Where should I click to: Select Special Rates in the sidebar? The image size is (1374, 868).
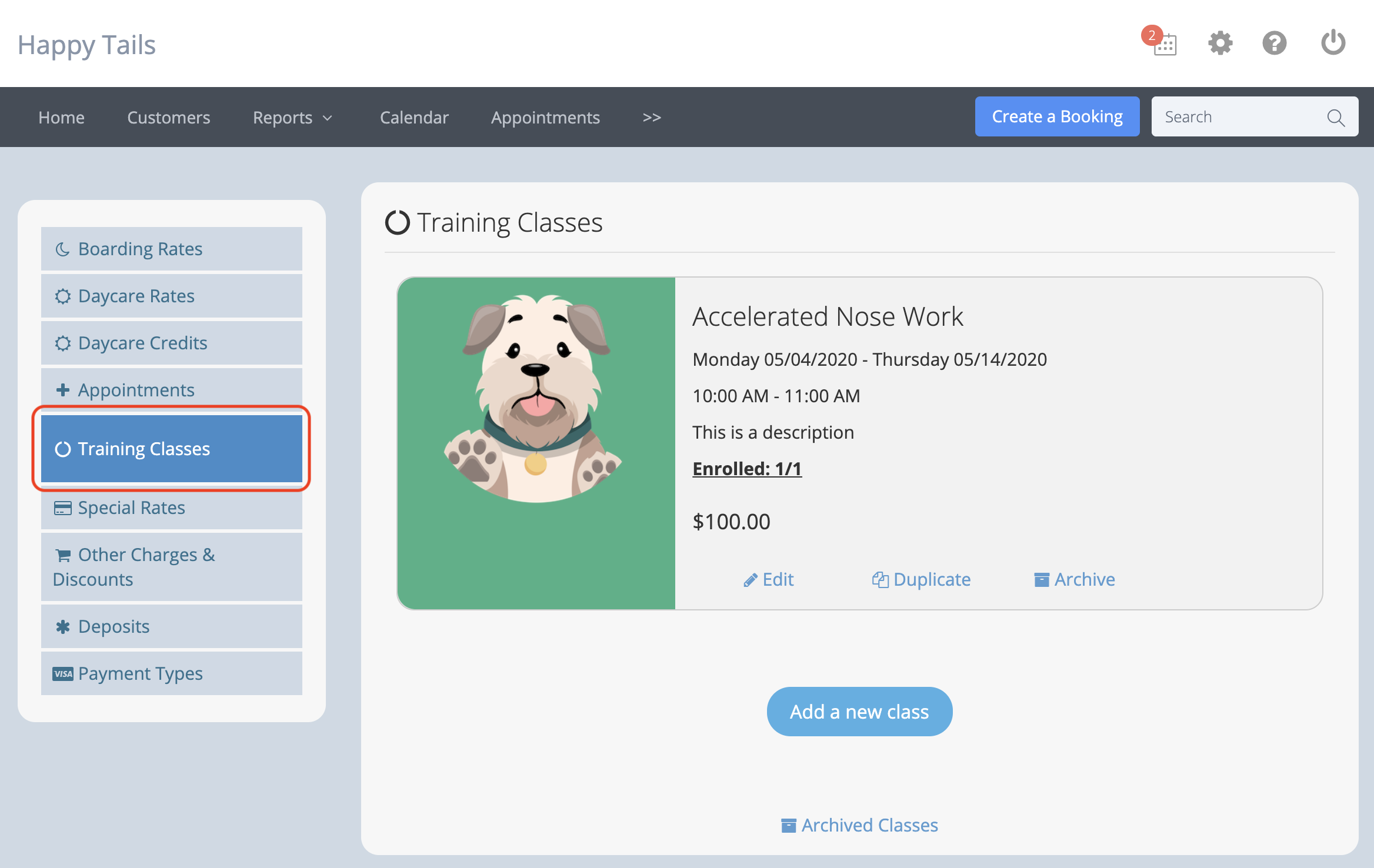pyautogui.click(x=172, y=508)
